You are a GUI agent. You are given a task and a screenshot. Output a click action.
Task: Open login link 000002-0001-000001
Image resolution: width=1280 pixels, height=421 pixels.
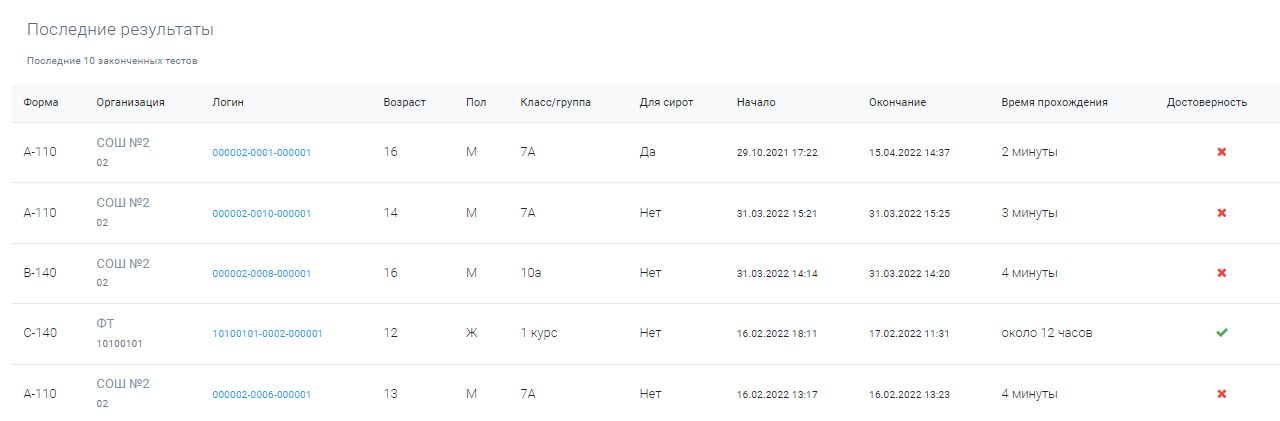261,153
